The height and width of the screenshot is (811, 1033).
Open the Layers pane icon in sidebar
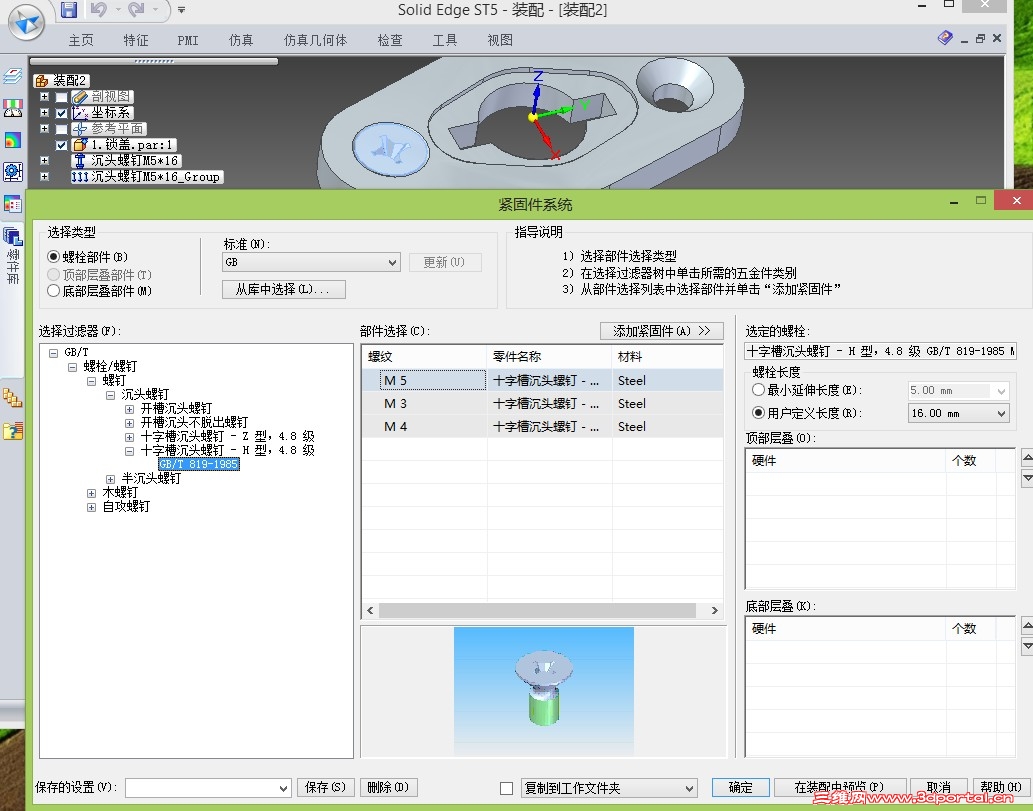(x=13, y=76)
